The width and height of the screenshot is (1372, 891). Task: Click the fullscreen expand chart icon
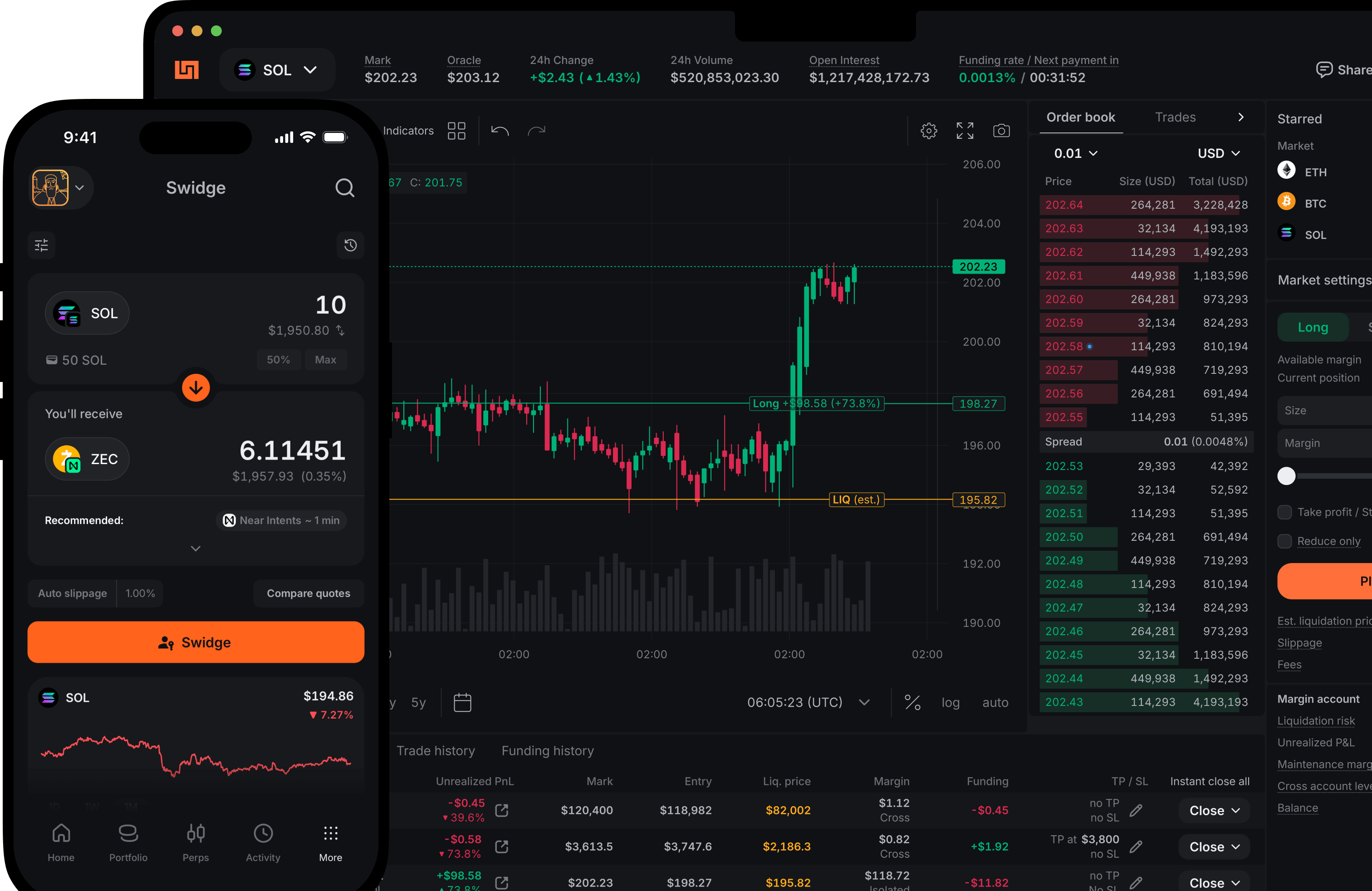click(965, 131)
